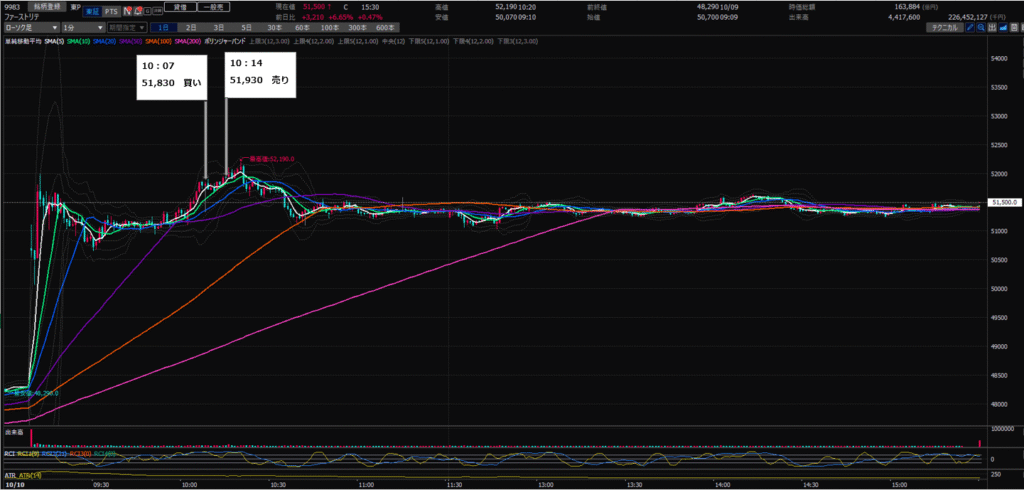This screenshot has height=490, width=1024.
Task: Click the 銘柄登録 button
Action: (x=48, y=7)
